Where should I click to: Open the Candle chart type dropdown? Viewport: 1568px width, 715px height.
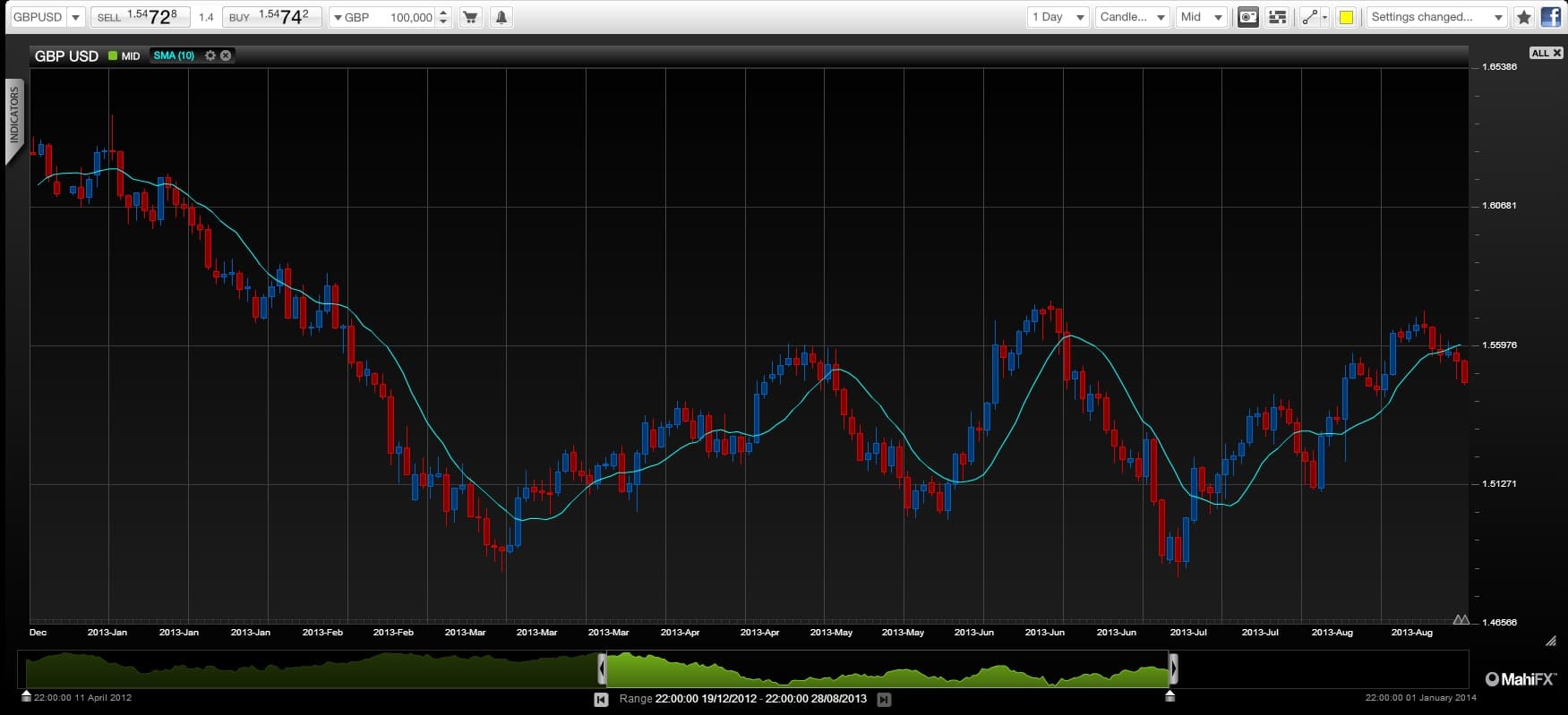coord(1133,17)
